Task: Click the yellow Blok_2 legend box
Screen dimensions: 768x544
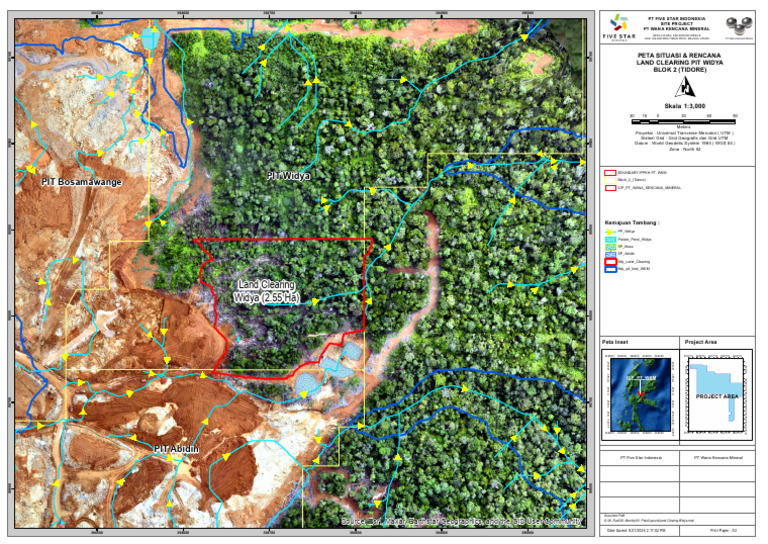Action: [x=610, y=180]
